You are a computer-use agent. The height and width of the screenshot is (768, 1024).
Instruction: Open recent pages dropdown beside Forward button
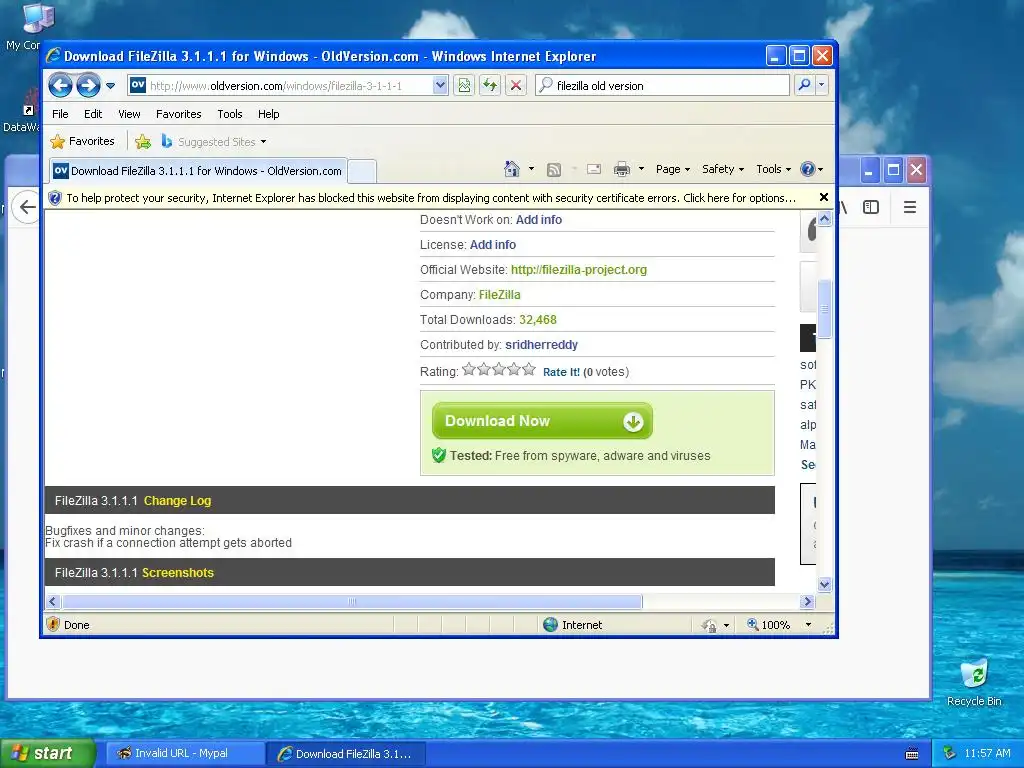[x=110, y=86]
